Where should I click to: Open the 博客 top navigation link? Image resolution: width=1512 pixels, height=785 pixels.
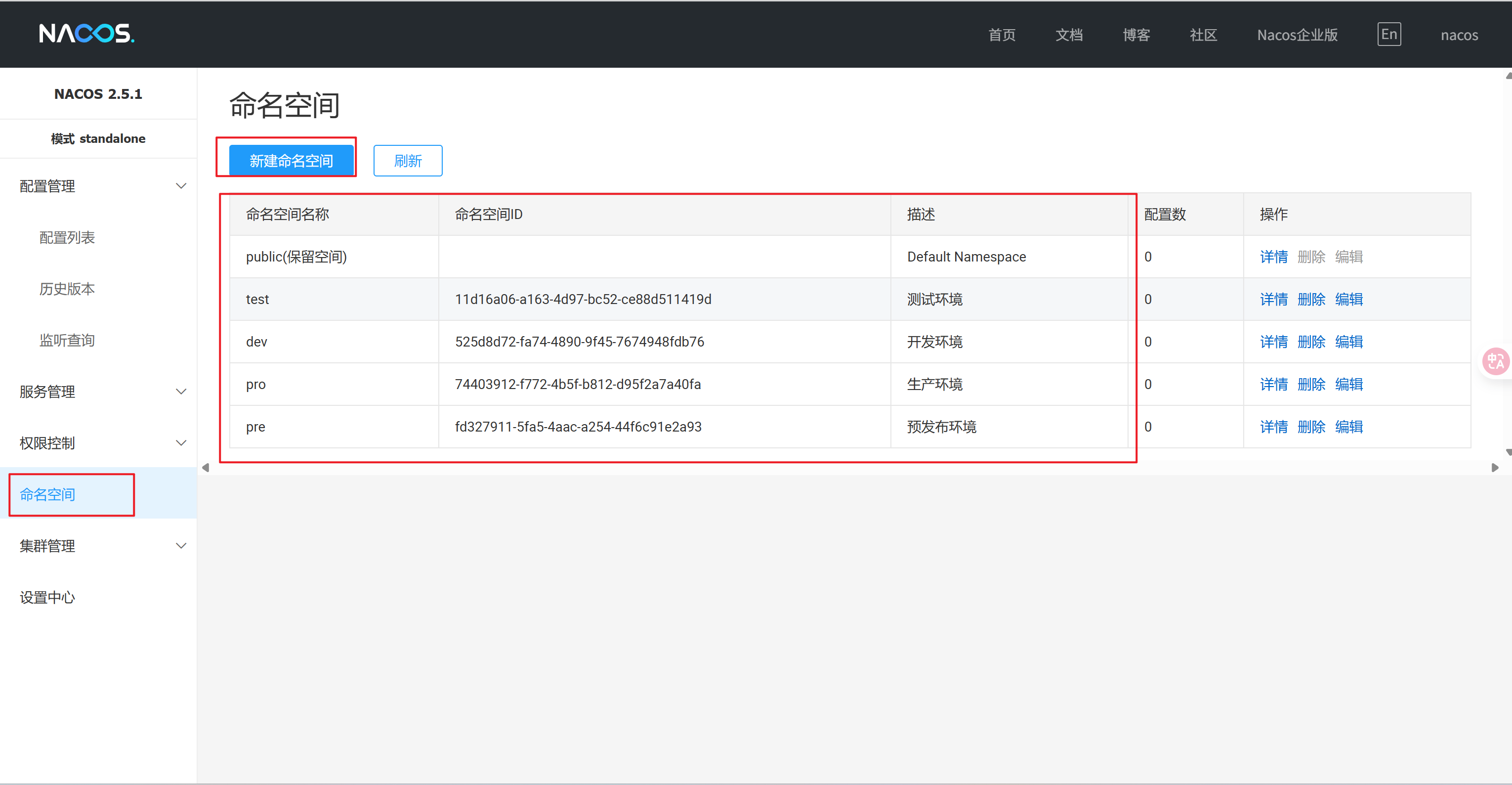(x=1136, y=35)
